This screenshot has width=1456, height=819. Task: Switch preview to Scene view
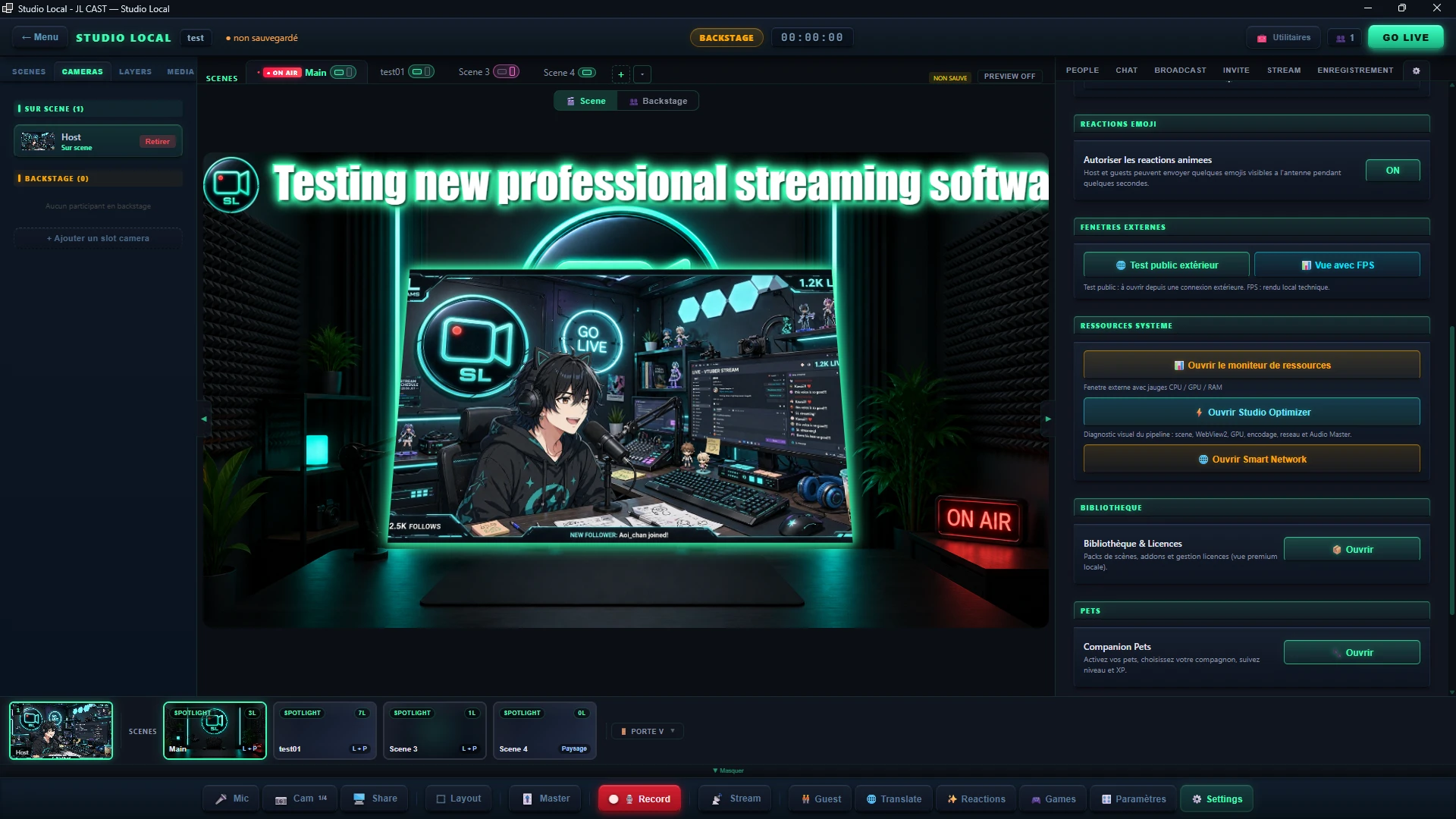pos(586,101)
